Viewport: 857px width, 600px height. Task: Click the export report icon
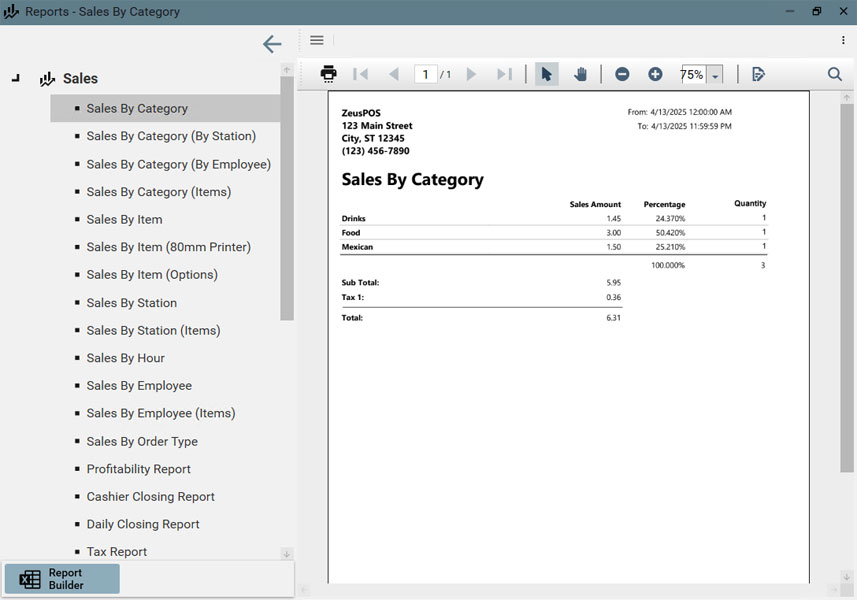(758, 74)
